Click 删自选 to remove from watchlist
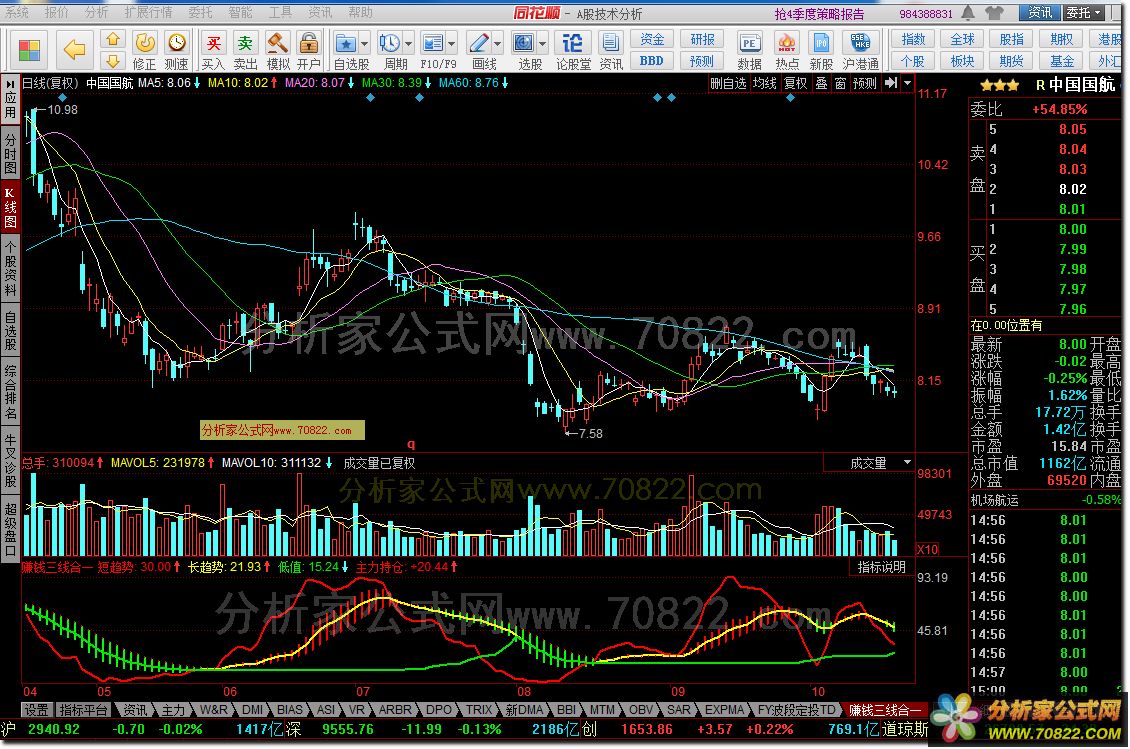This screenshot has width=1130, height=749. 728,83
